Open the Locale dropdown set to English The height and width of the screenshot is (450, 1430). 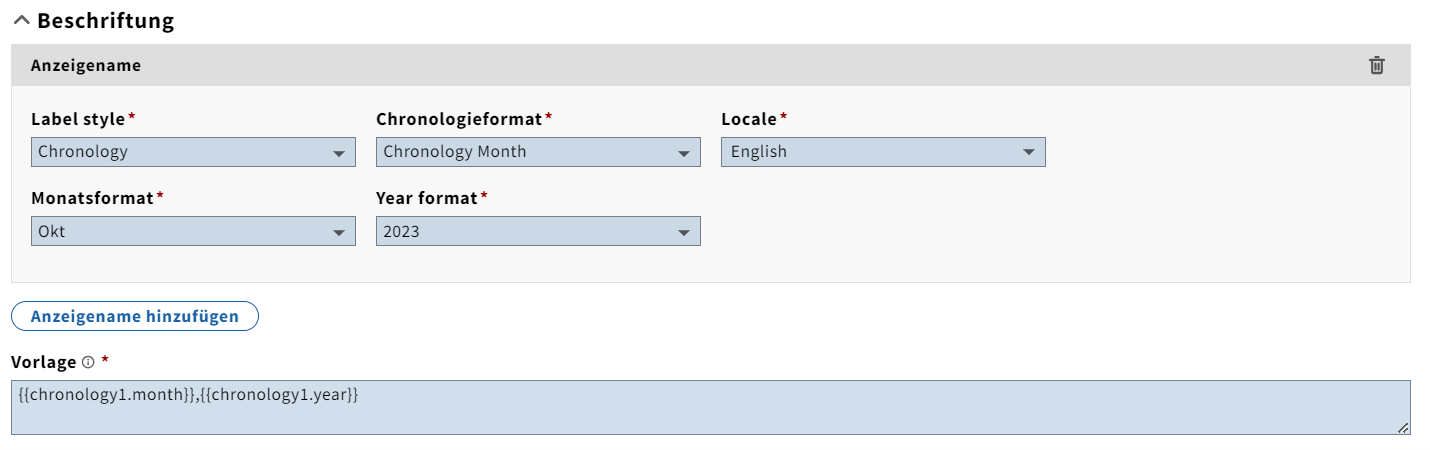[x=883, y=152]
